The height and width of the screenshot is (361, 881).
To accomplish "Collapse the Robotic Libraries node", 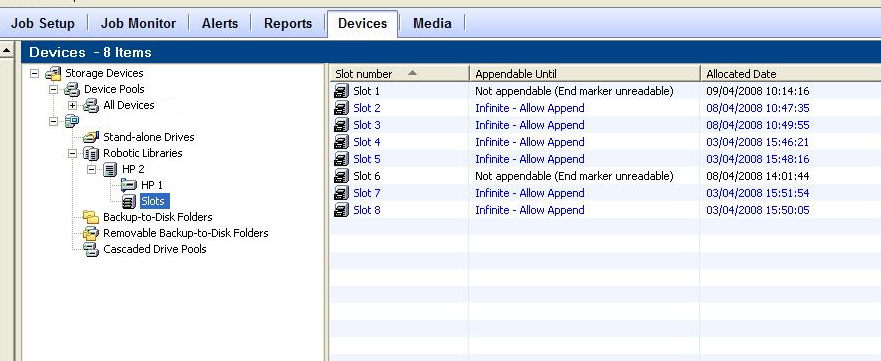I will click(72, 153).
